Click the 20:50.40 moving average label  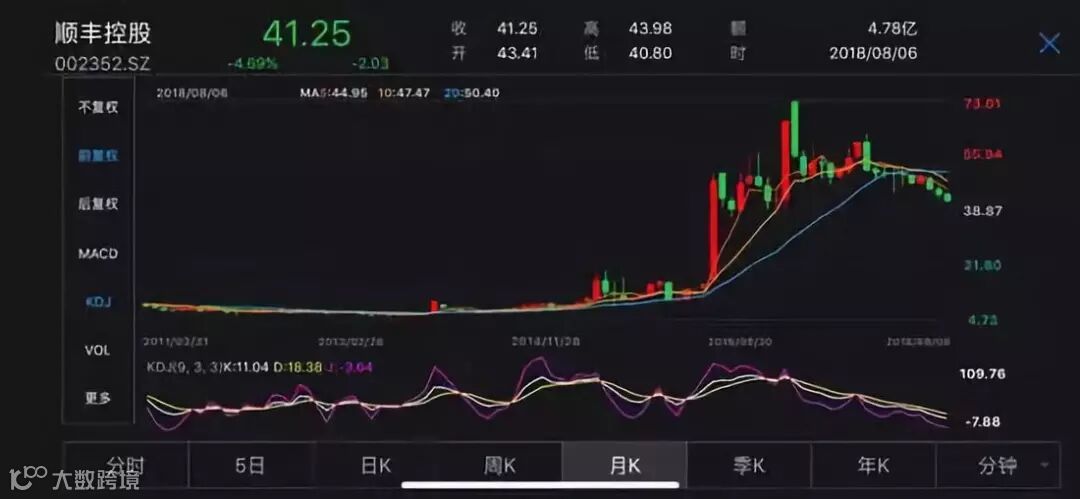[472, 92]
